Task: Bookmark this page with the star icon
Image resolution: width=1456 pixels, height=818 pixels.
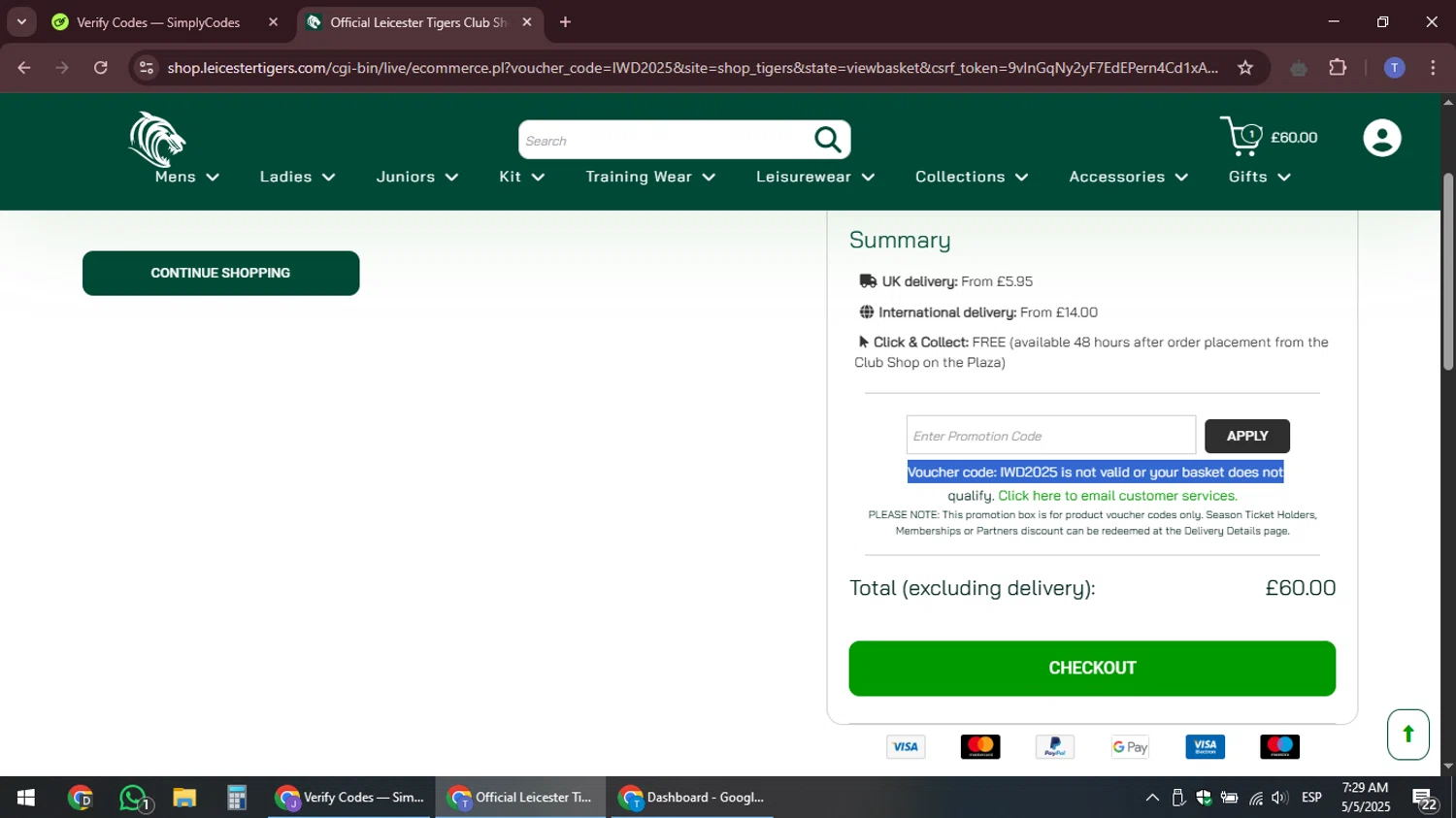Action: click(1245, 68)
